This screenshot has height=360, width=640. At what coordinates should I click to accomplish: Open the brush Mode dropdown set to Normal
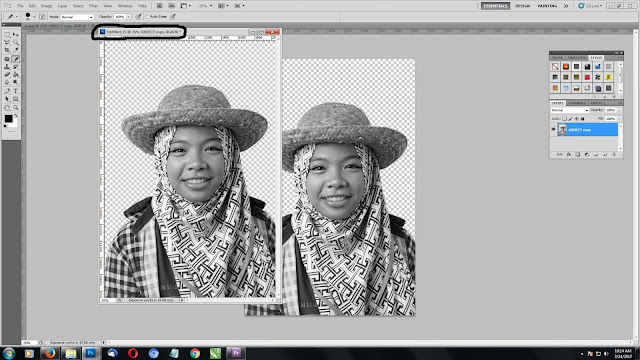click(x=77, y=17)
